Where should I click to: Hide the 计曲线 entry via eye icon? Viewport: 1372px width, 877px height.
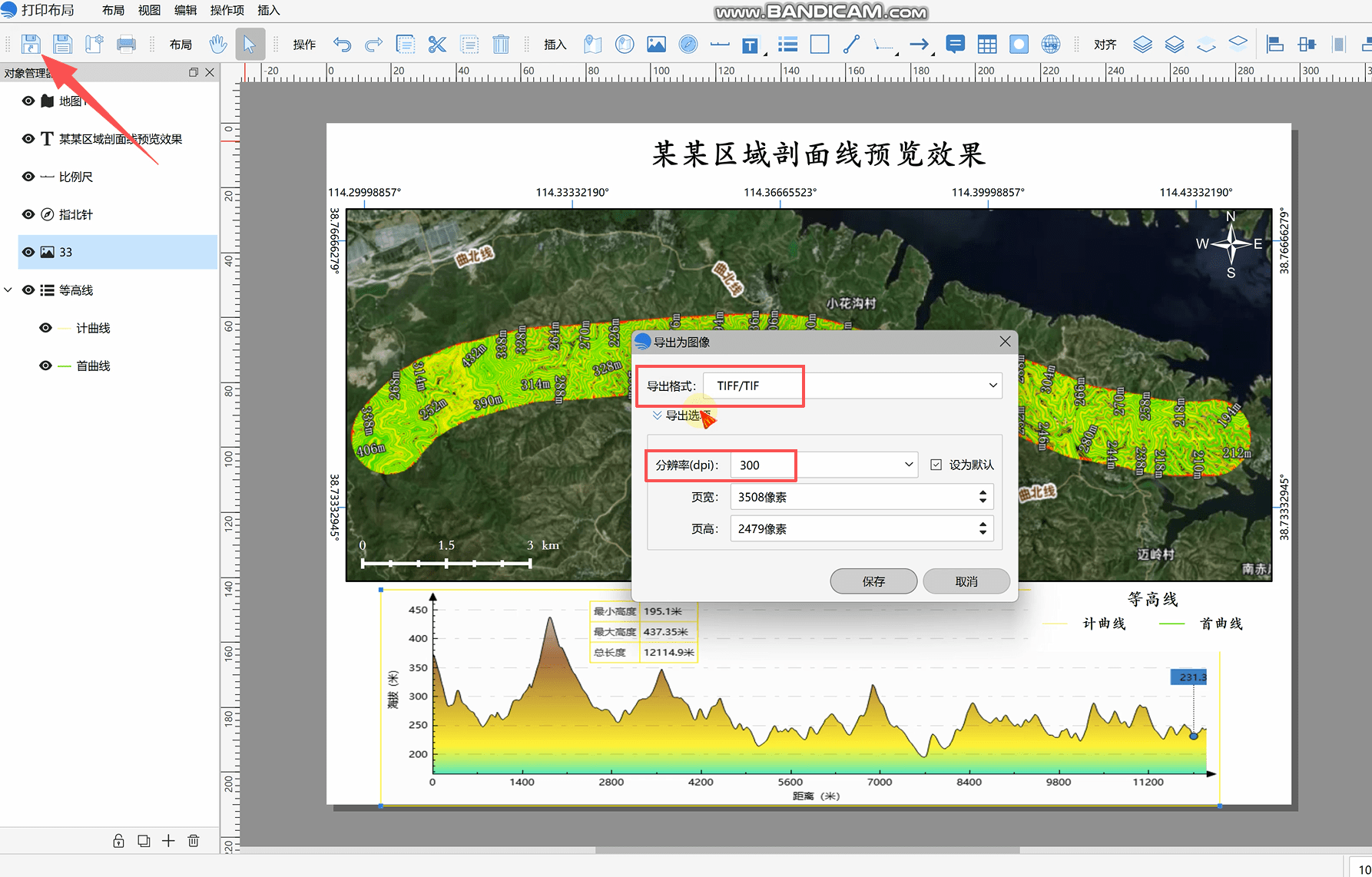pos(45,328)
